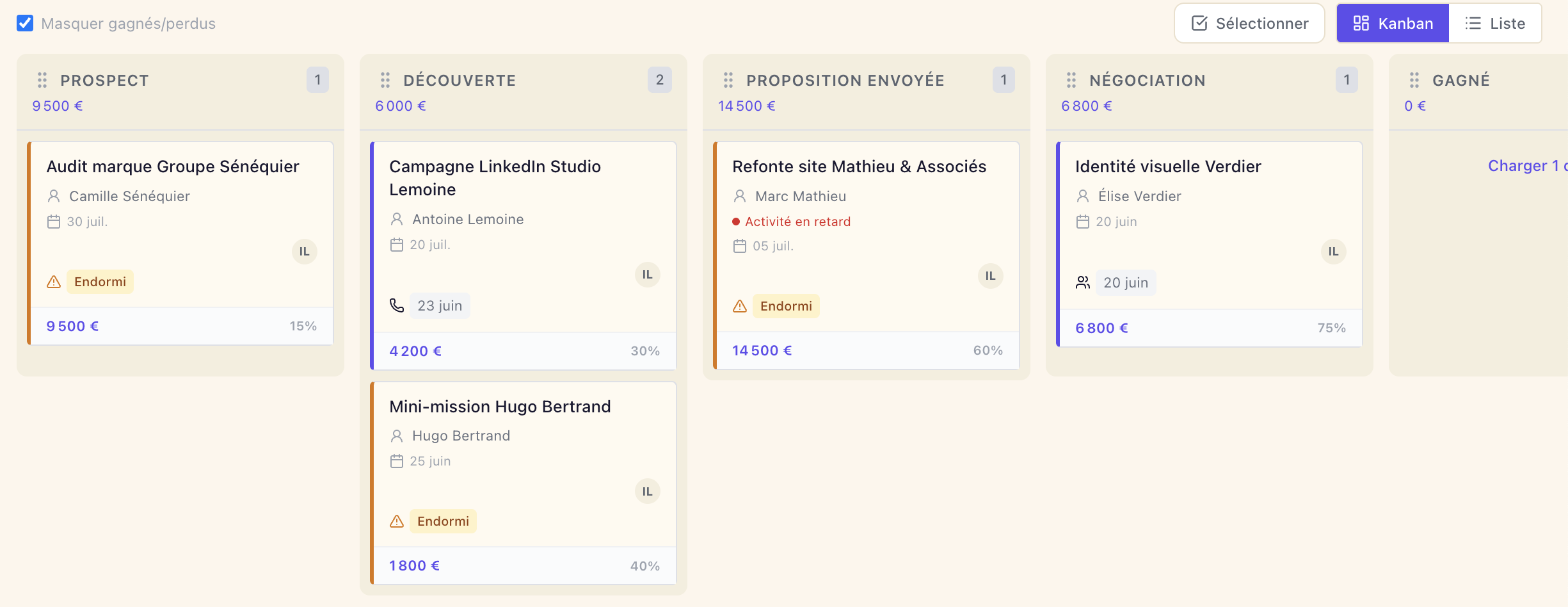This screenshot has width=1568, height=607.
Task: Click the Endormi badge on Refonte site card
Action: pyautogui.click(x=787, y=306)
